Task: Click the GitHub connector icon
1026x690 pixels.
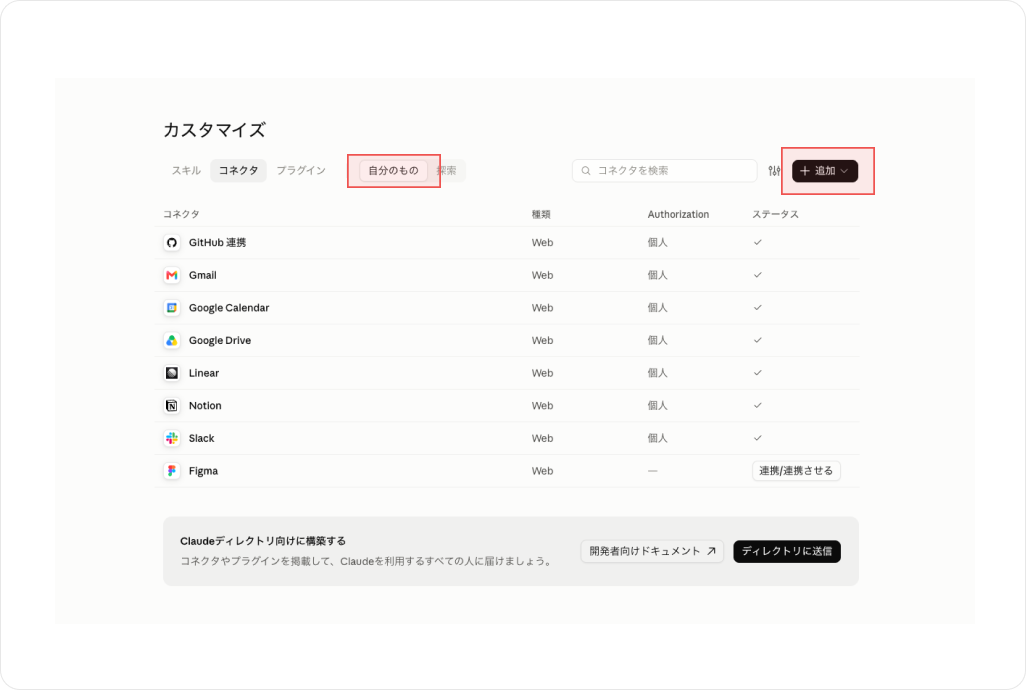Action: [171, 243]
